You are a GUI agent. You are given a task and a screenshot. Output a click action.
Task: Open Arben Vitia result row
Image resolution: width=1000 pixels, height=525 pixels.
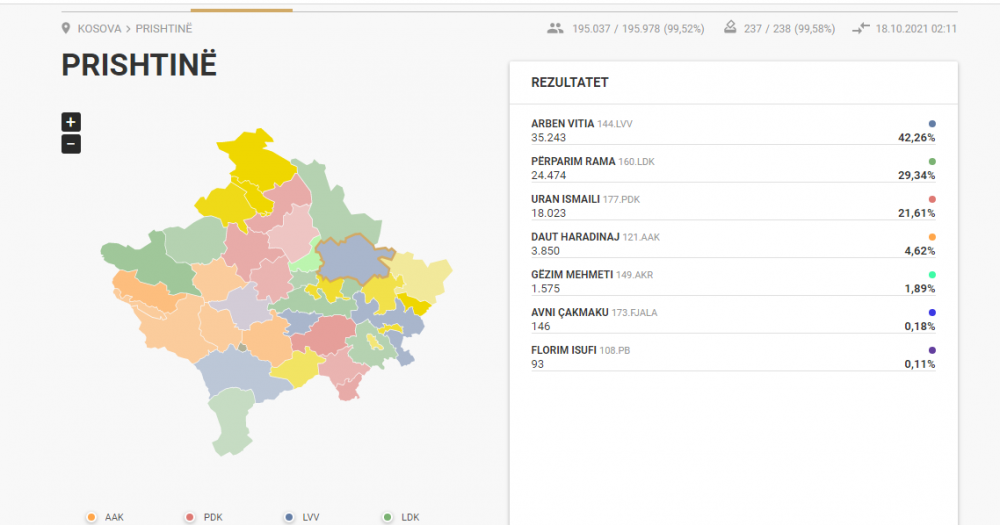point(733,131)
